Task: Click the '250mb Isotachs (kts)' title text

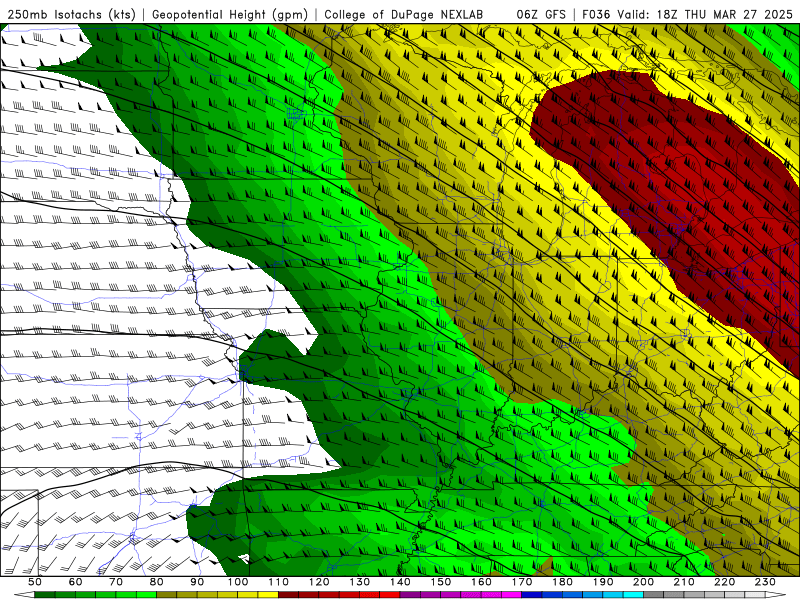Action: 72,14
